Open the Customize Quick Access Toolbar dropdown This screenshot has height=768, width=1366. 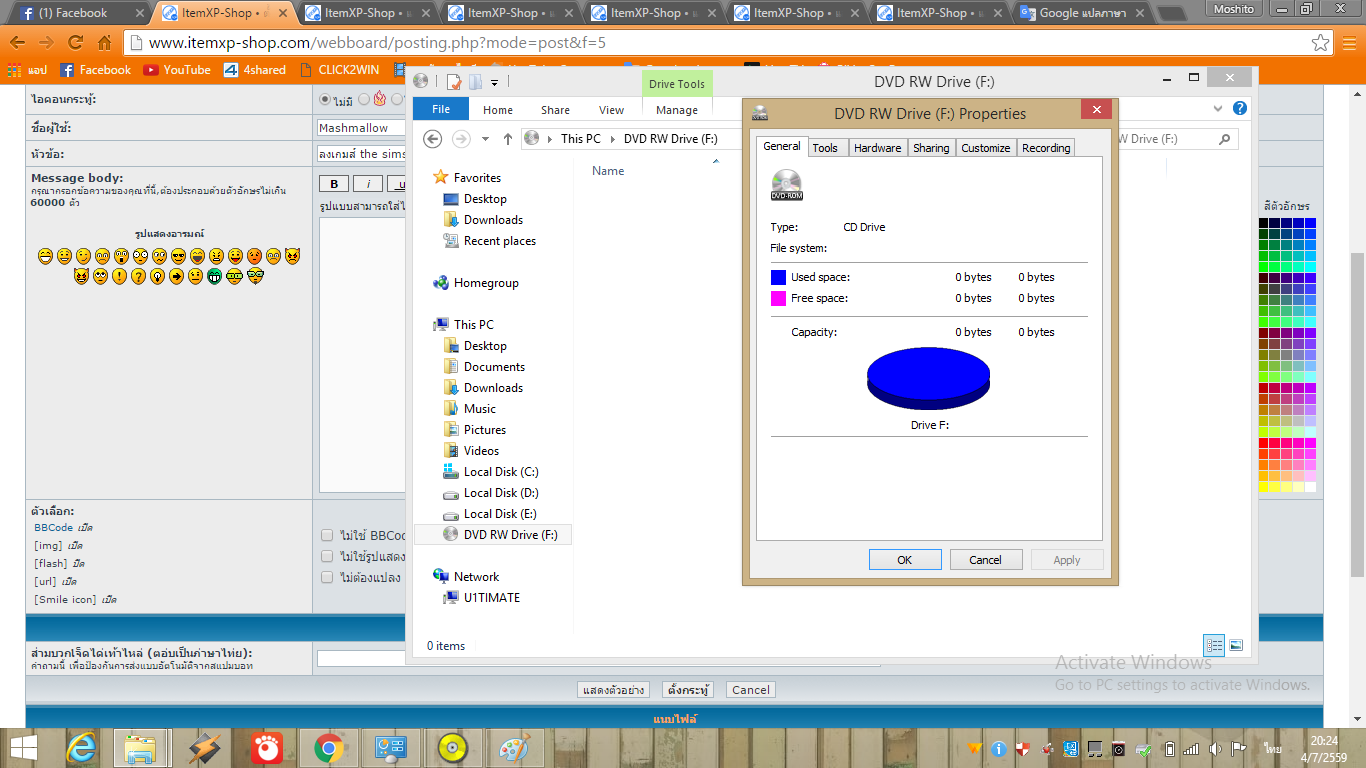(495, 82)
